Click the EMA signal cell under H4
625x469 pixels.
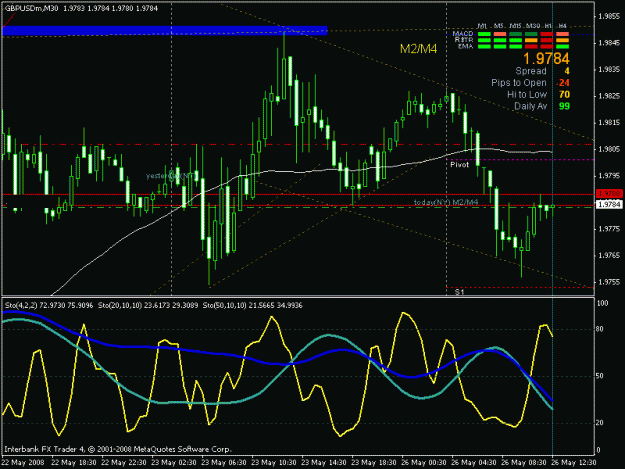562,46
